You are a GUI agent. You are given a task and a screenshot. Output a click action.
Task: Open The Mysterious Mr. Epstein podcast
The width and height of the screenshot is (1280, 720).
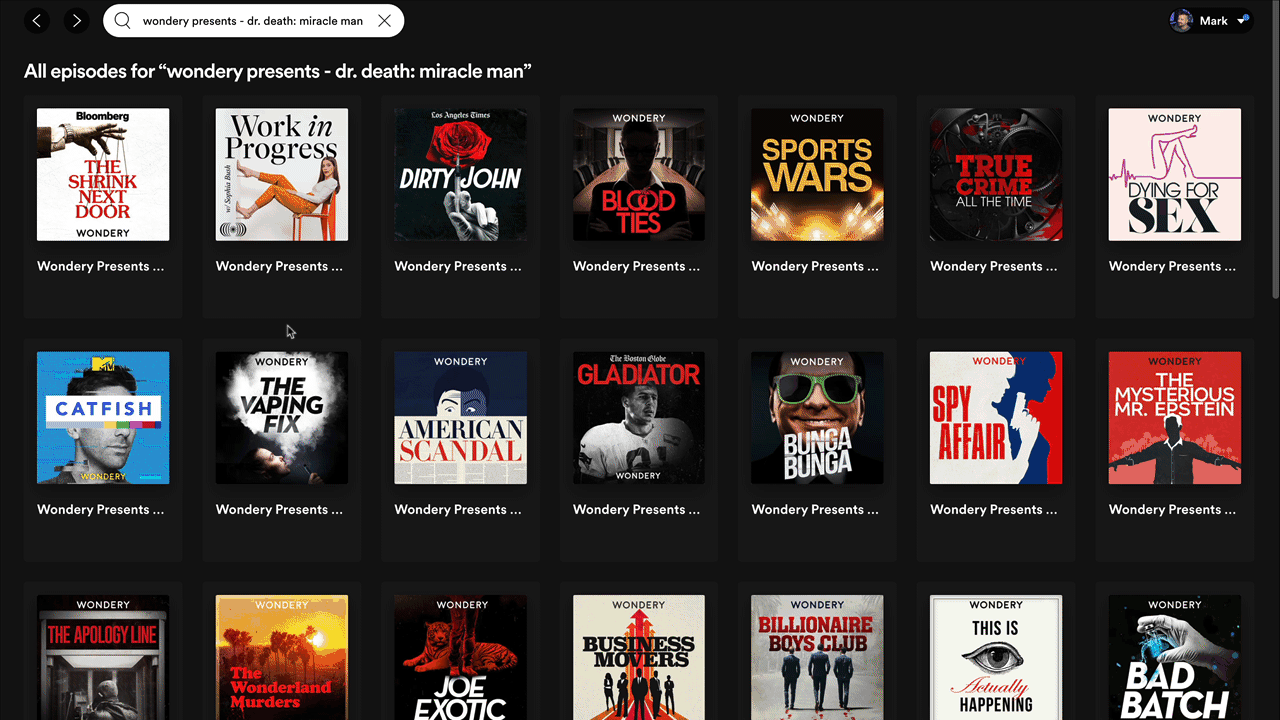pos(1174,417)
